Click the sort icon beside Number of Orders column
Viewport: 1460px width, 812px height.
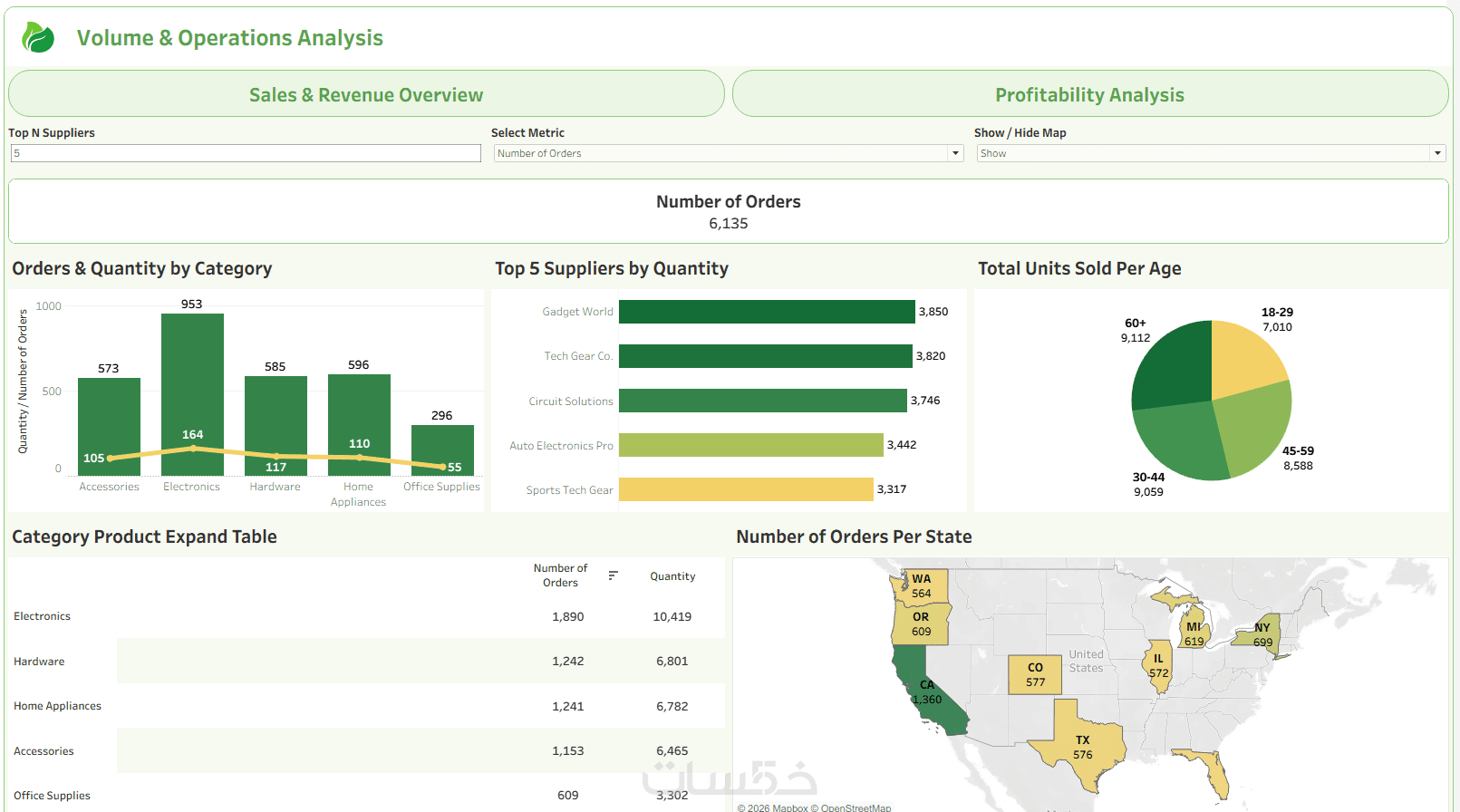click(613, 575)
